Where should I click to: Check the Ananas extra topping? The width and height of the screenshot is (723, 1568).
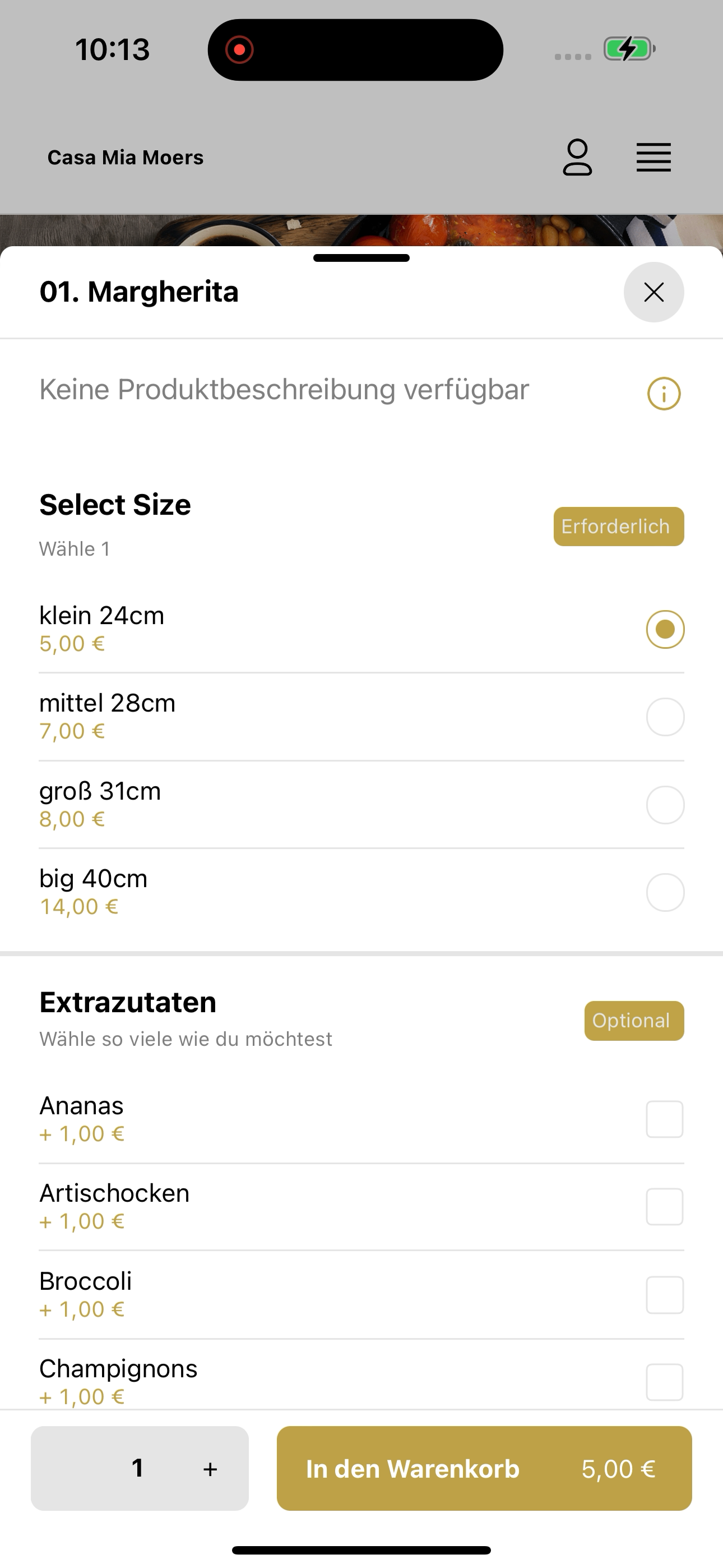pos(665,1119)
